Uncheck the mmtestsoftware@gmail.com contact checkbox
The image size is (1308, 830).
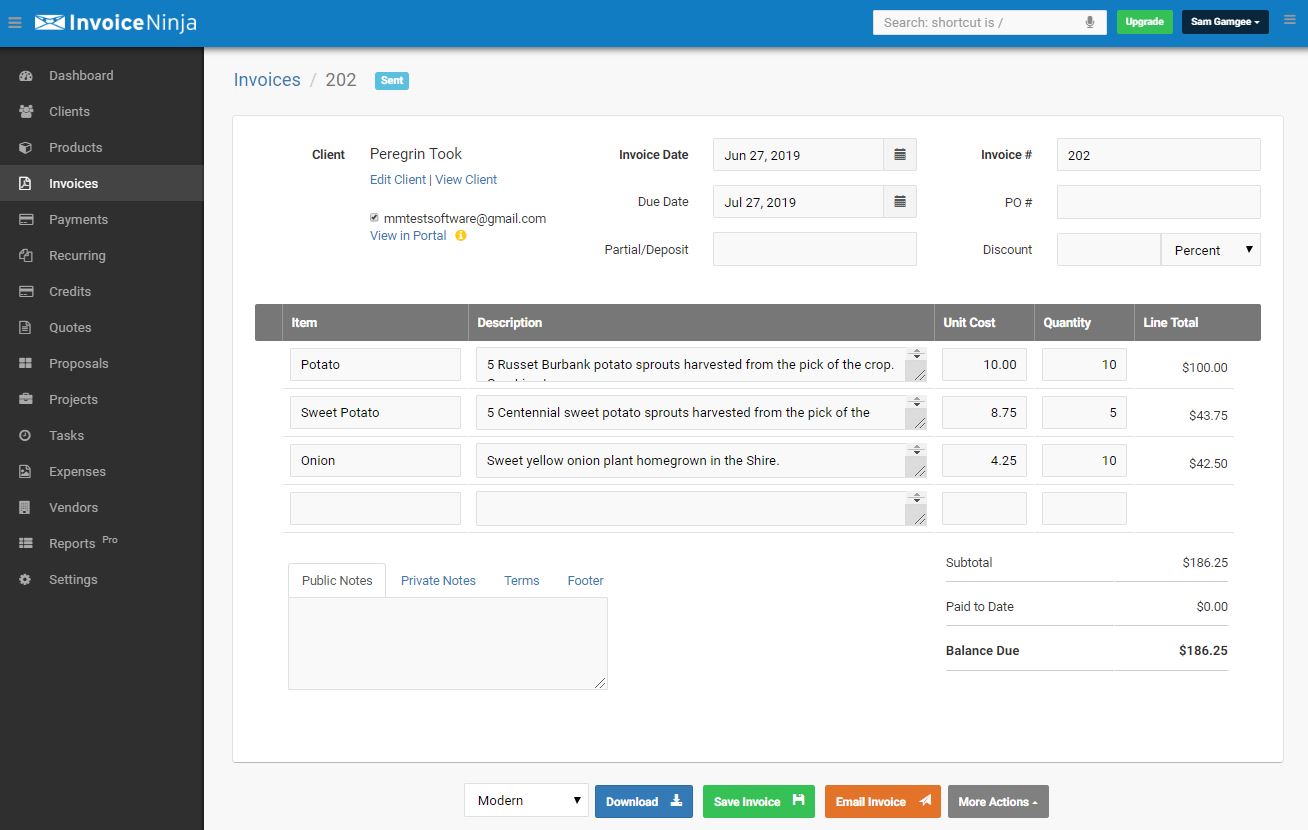point(375,218)
